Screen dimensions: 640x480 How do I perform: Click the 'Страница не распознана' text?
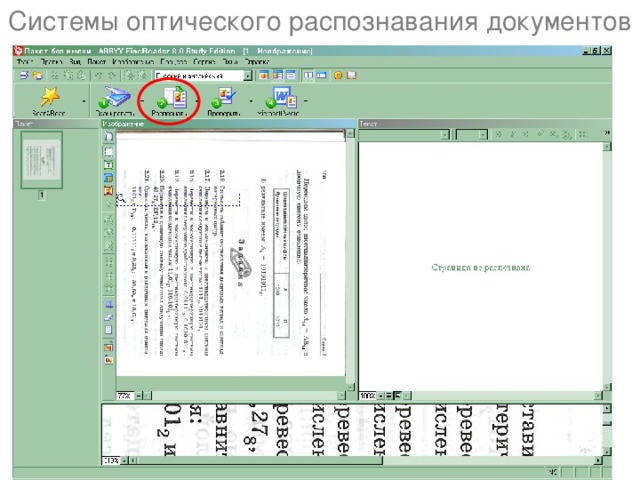[x=480, y=268]
